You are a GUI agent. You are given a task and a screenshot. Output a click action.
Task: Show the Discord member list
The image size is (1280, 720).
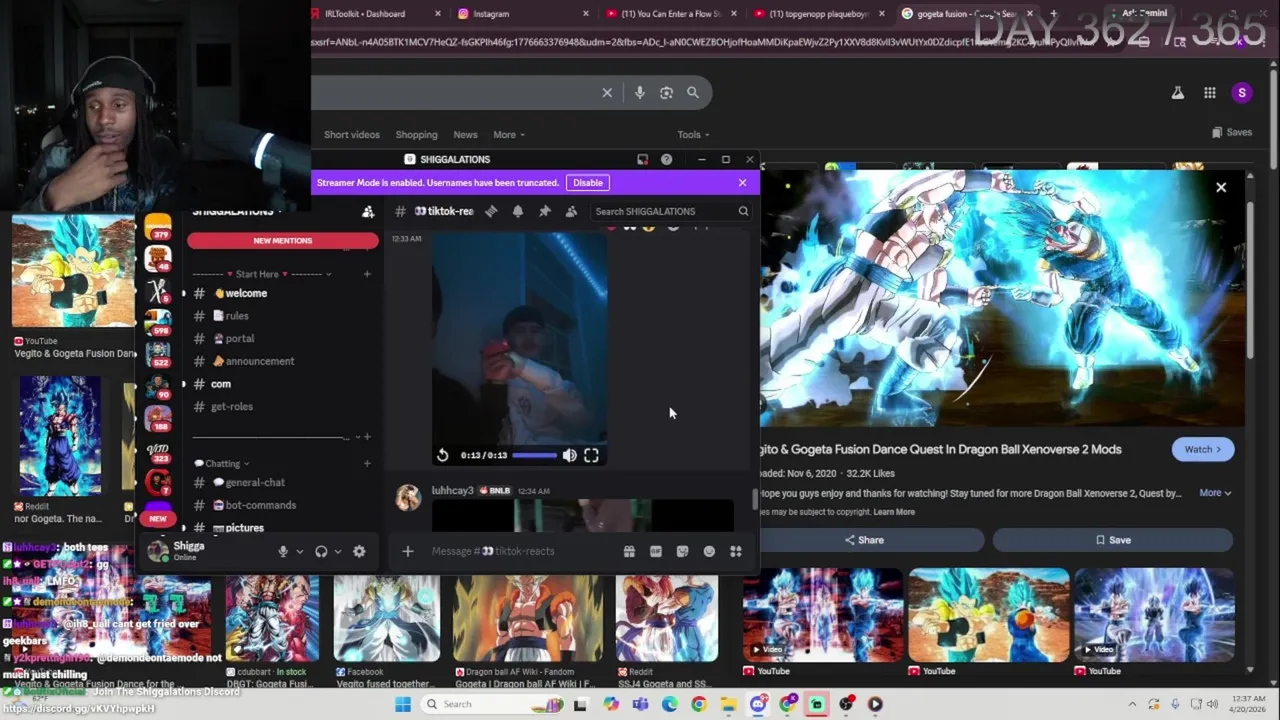pyautogui.click(x=571, y=211)
